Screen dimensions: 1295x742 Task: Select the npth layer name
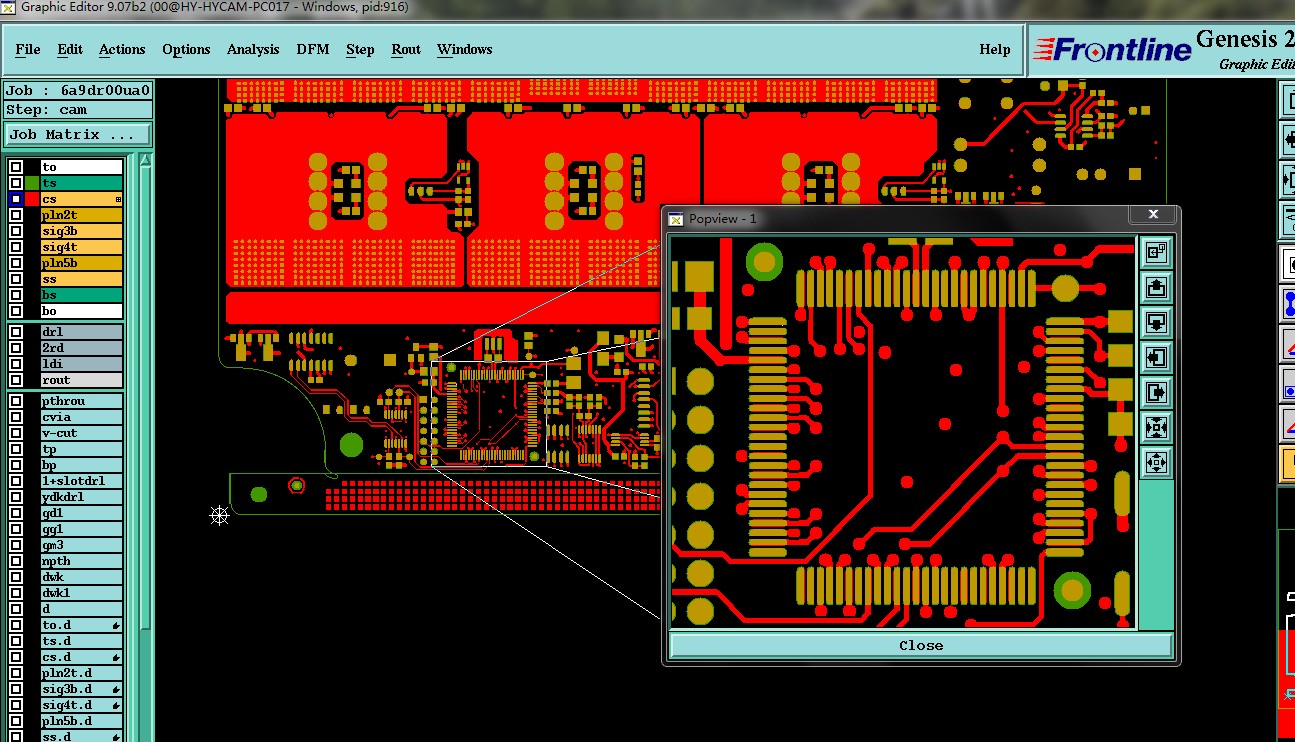(x=81, y=561)
